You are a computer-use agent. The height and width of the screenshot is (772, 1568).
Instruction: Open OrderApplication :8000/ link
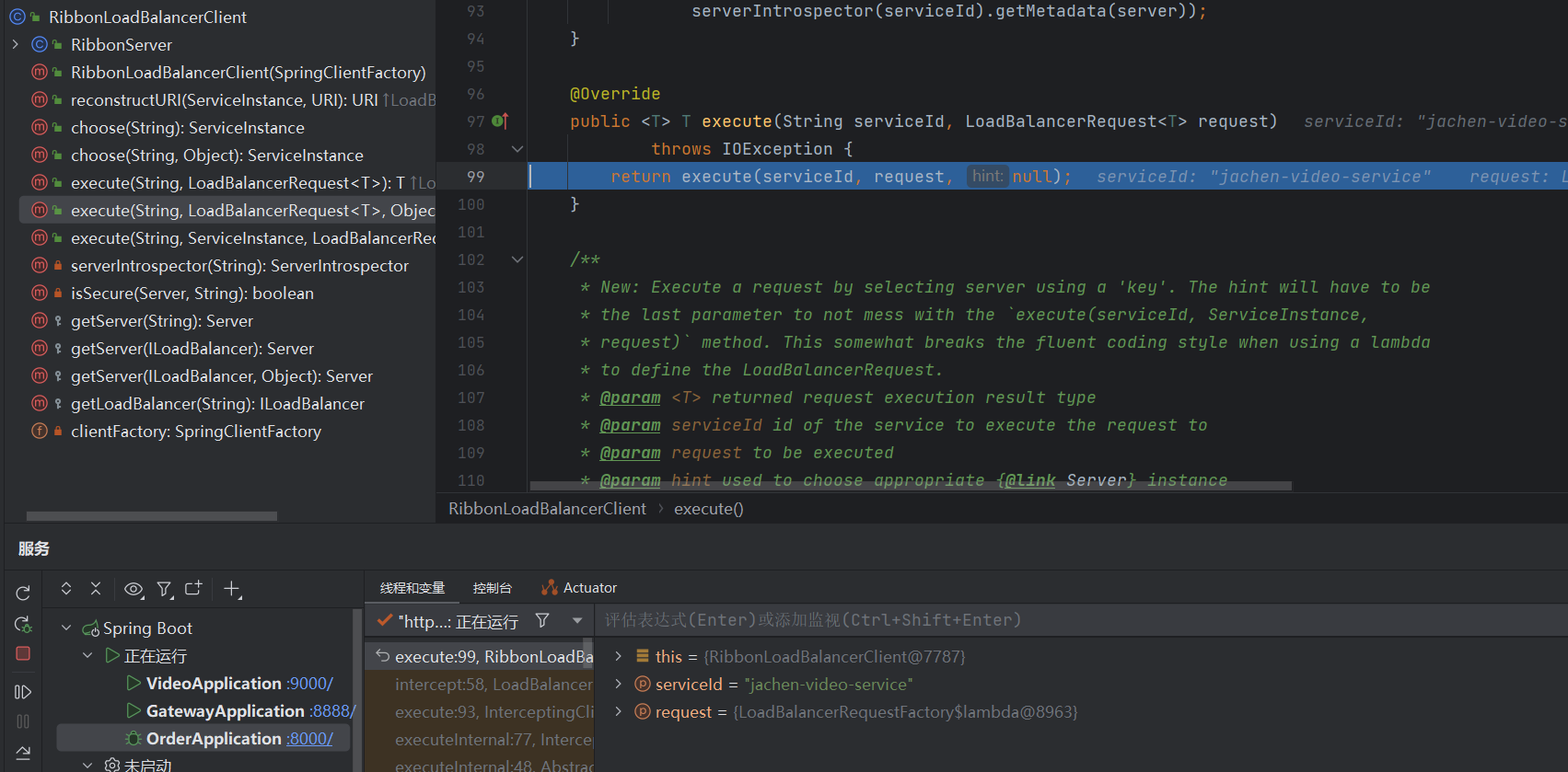(x=309, y=739)
